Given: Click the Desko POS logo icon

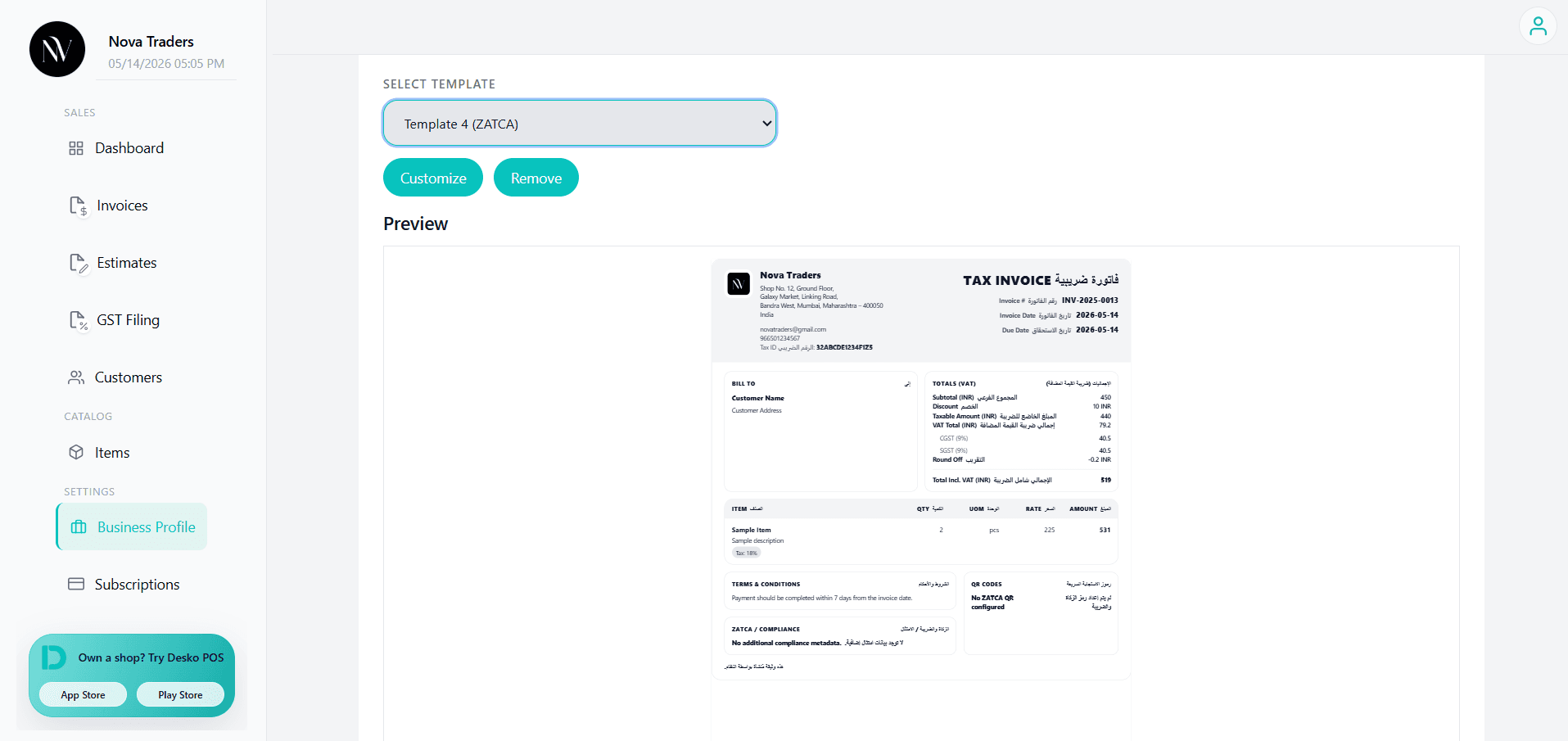Looking at the screenshot, I should point(53,657).
